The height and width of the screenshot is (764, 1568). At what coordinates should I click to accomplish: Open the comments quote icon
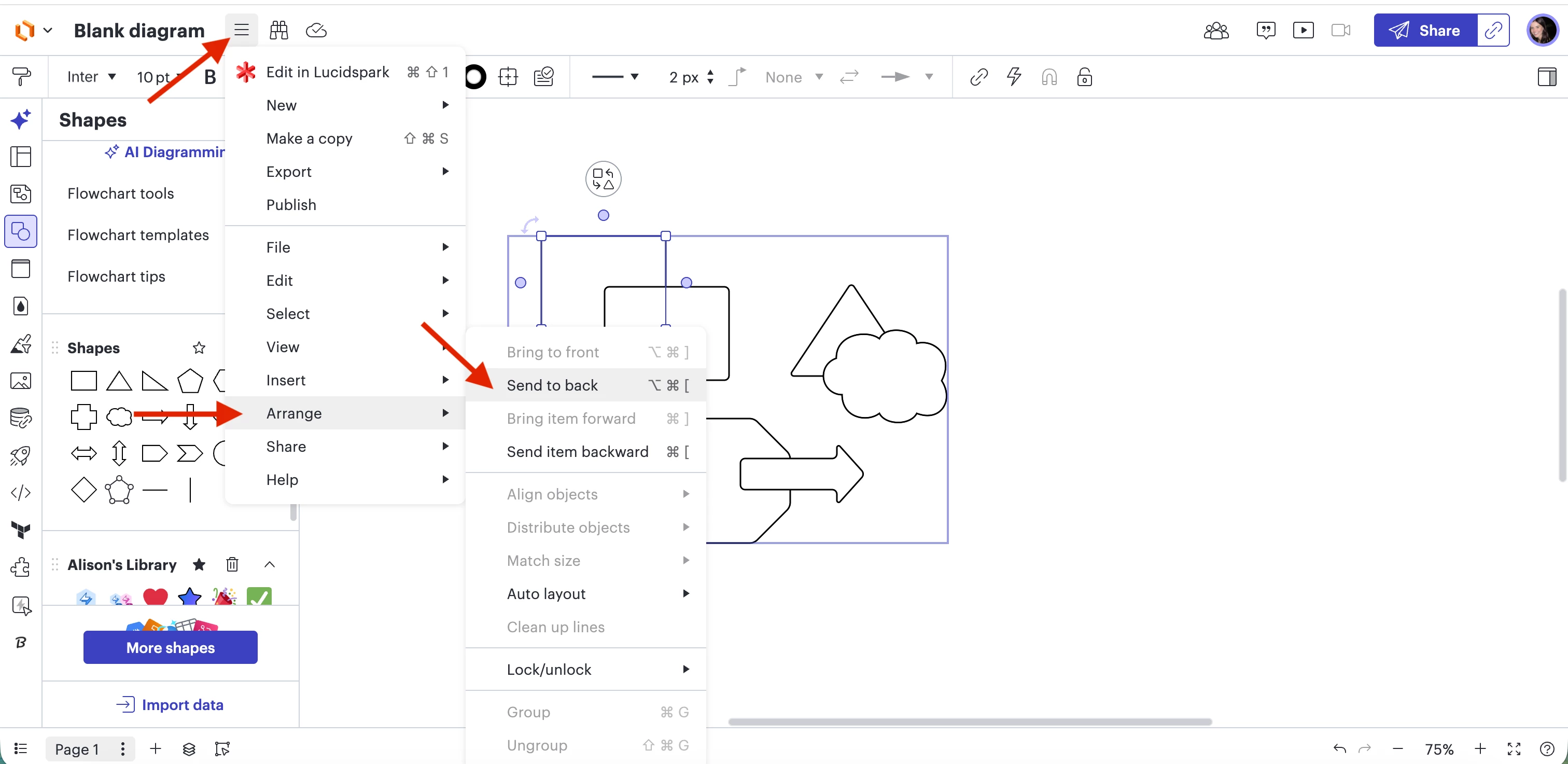(1266, 30)
